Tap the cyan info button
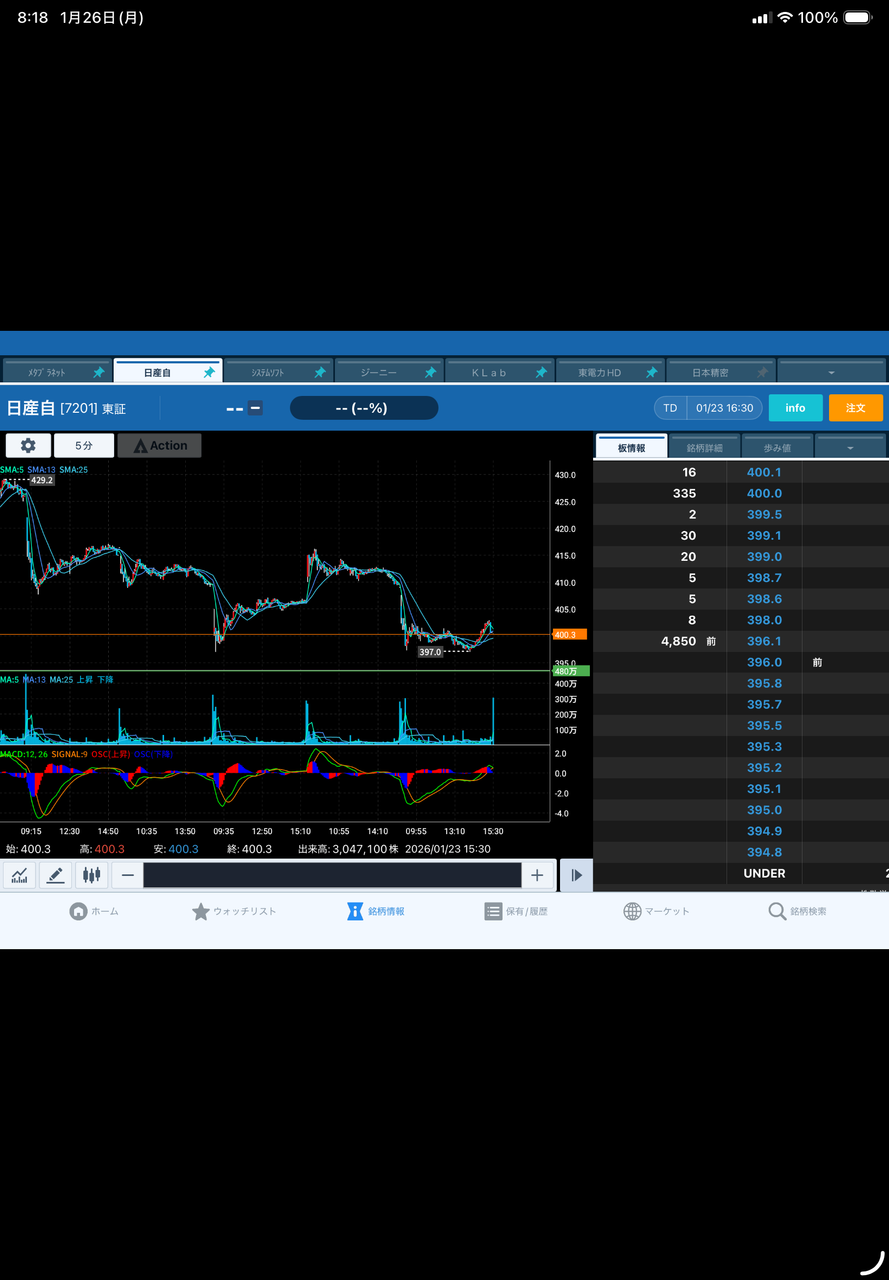The height and width of the screenshot is (1280, 889). pos(795,408)
